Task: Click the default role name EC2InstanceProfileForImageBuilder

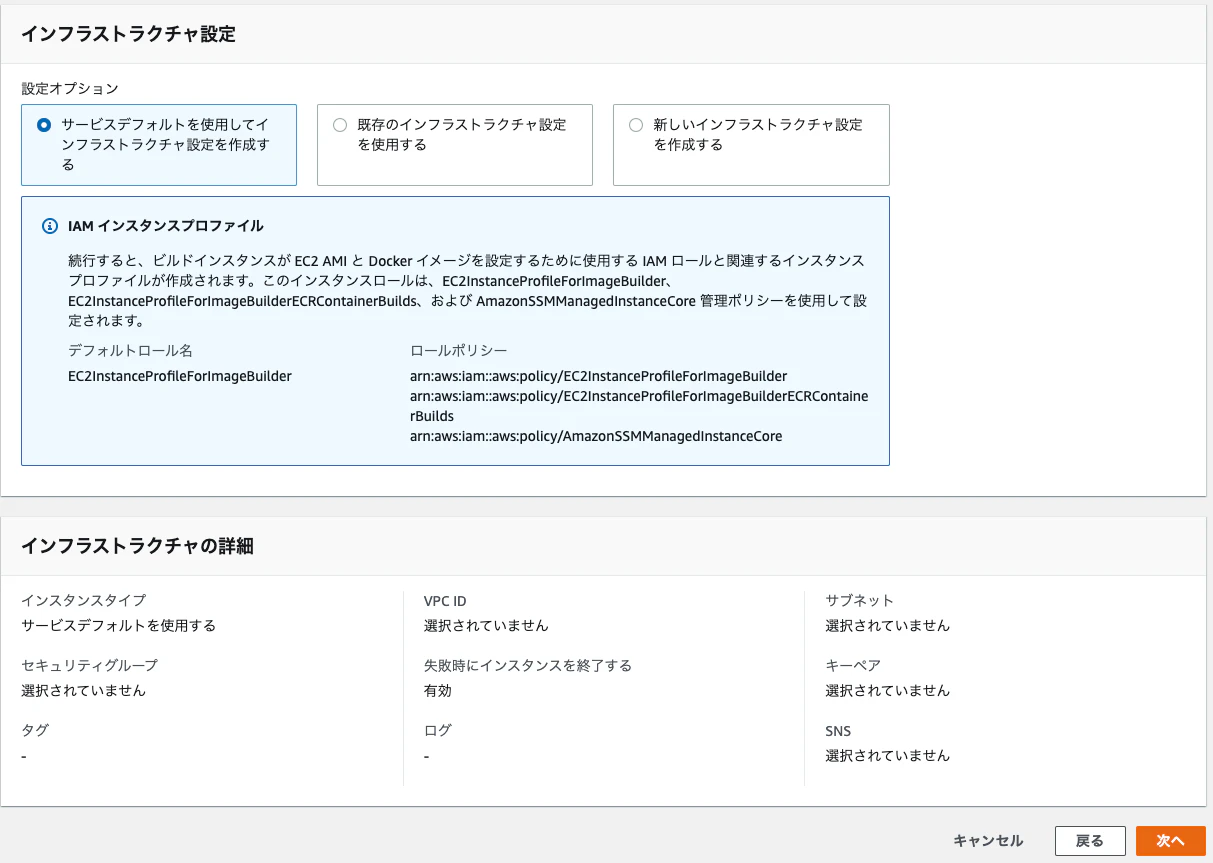Action: [180, 376]
